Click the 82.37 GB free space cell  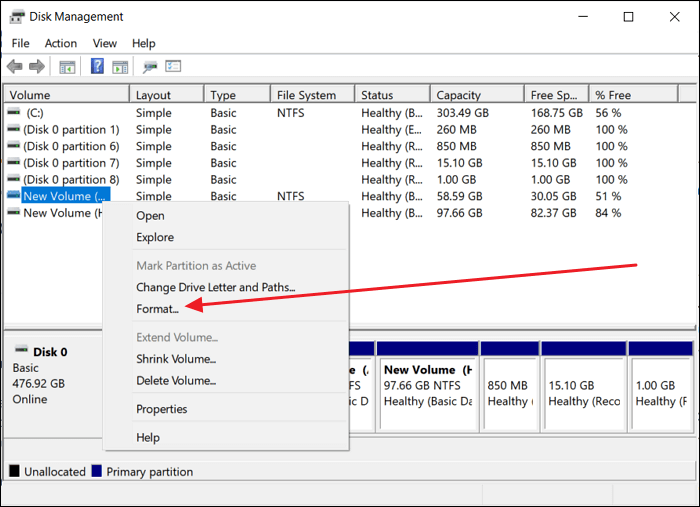[x=554, y=213]
